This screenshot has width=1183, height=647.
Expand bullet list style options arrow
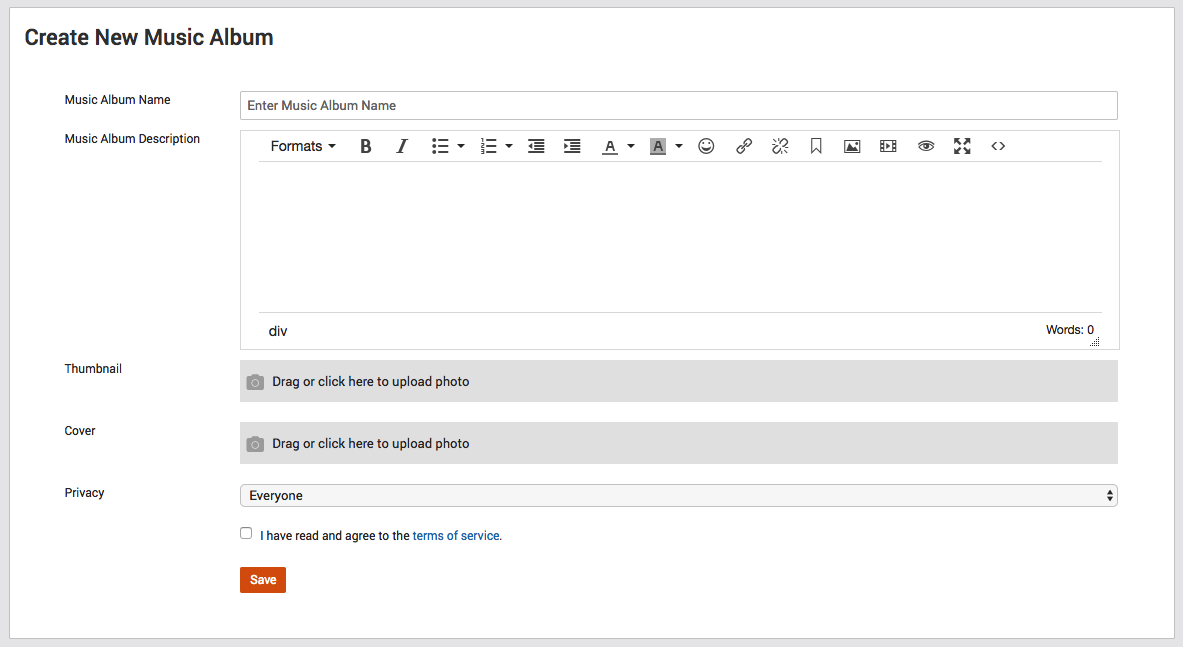[461, 146]
